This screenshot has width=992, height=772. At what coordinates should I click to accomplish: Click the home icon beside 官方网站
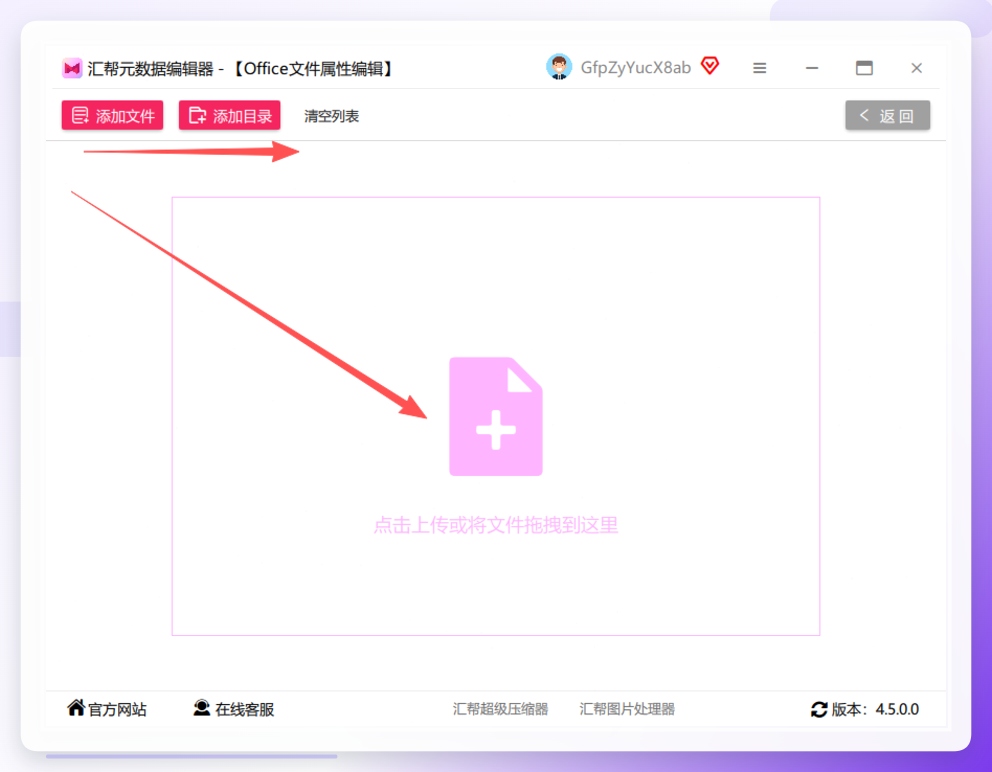click(76, 707)
